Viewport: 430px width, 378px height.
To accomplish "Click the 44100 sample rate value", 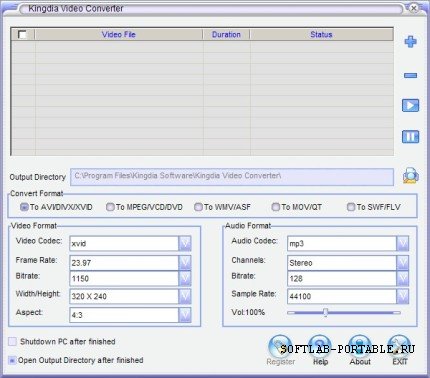I will [300, 296].
